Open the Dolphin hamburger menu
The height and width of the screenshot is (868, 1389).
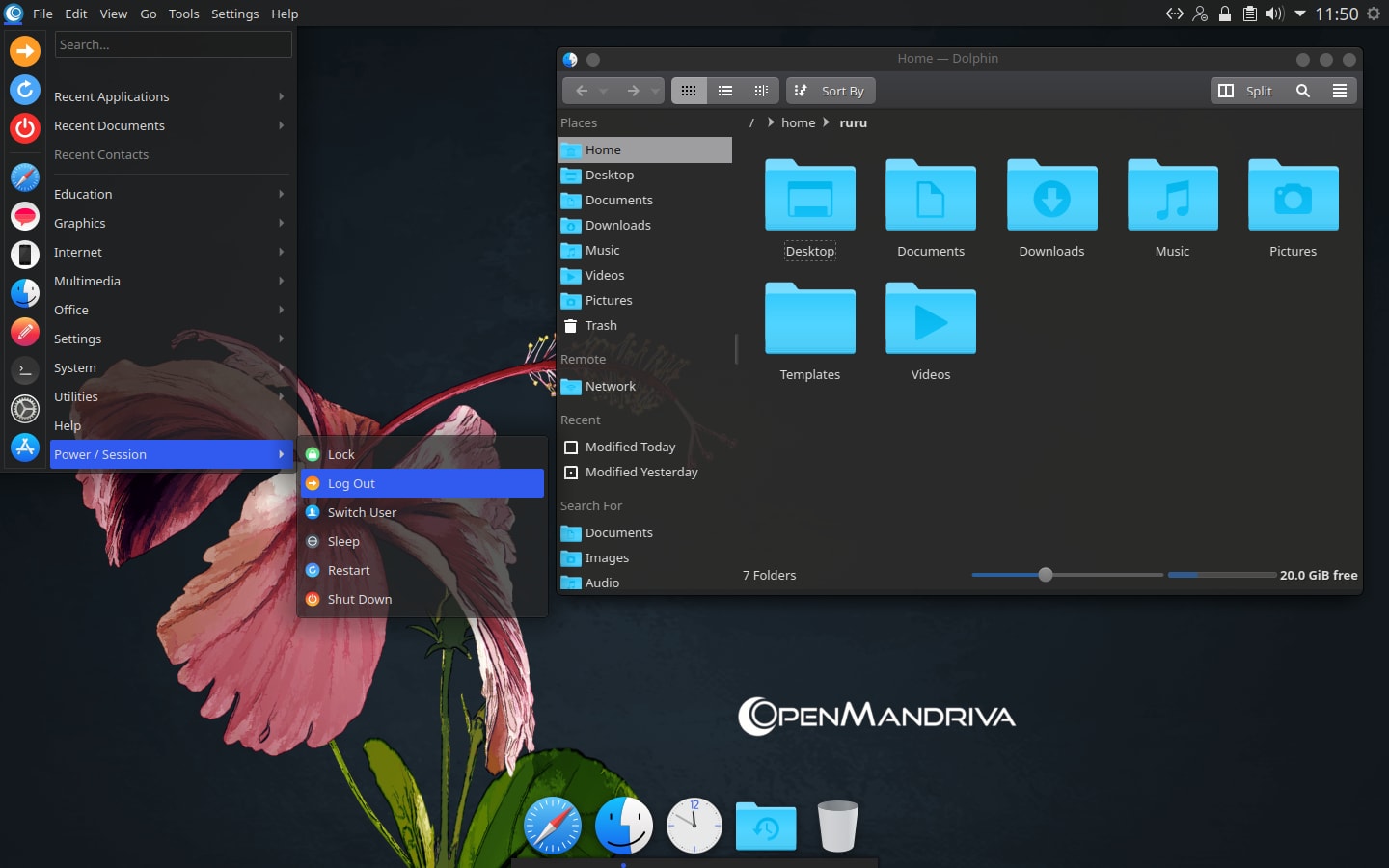pyautogui.click(x=1340, y=91)
